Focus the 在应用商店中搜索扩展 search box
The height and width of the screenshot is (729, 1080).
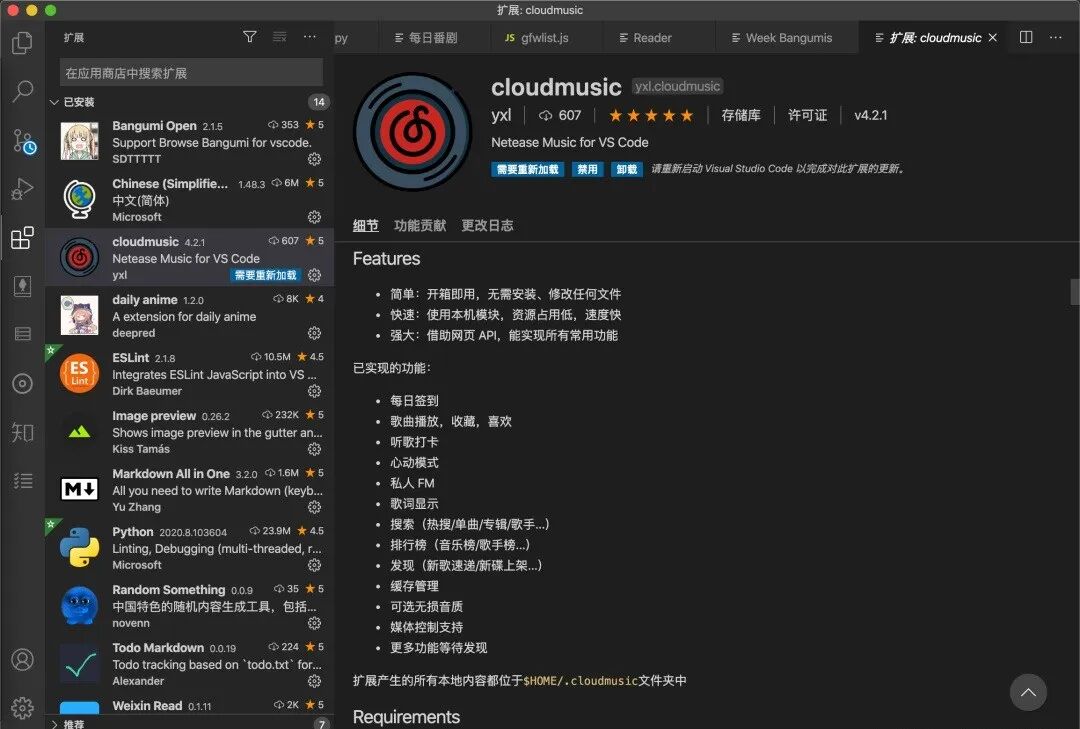[x=191, y=72]
